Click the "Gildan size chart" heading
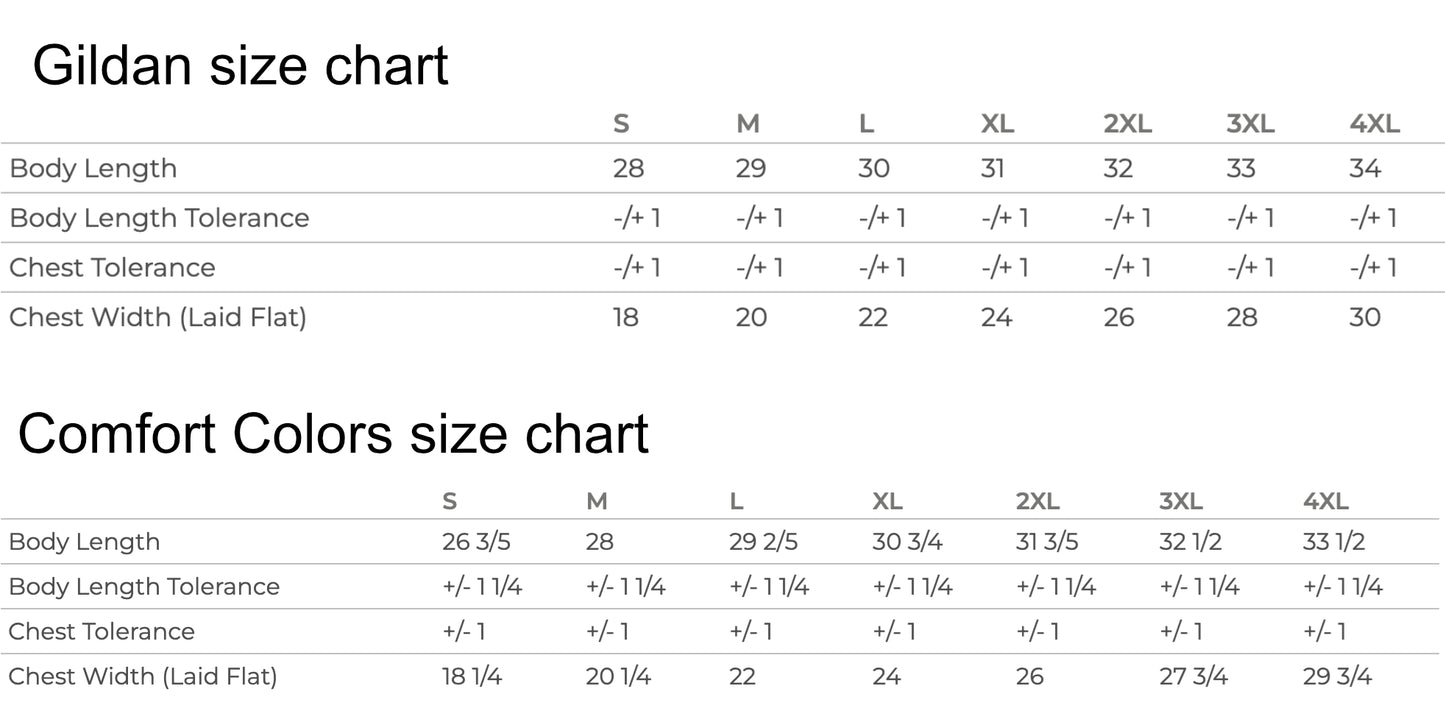1445x711 pixels. pyautogui.click(x=240, y=66)
